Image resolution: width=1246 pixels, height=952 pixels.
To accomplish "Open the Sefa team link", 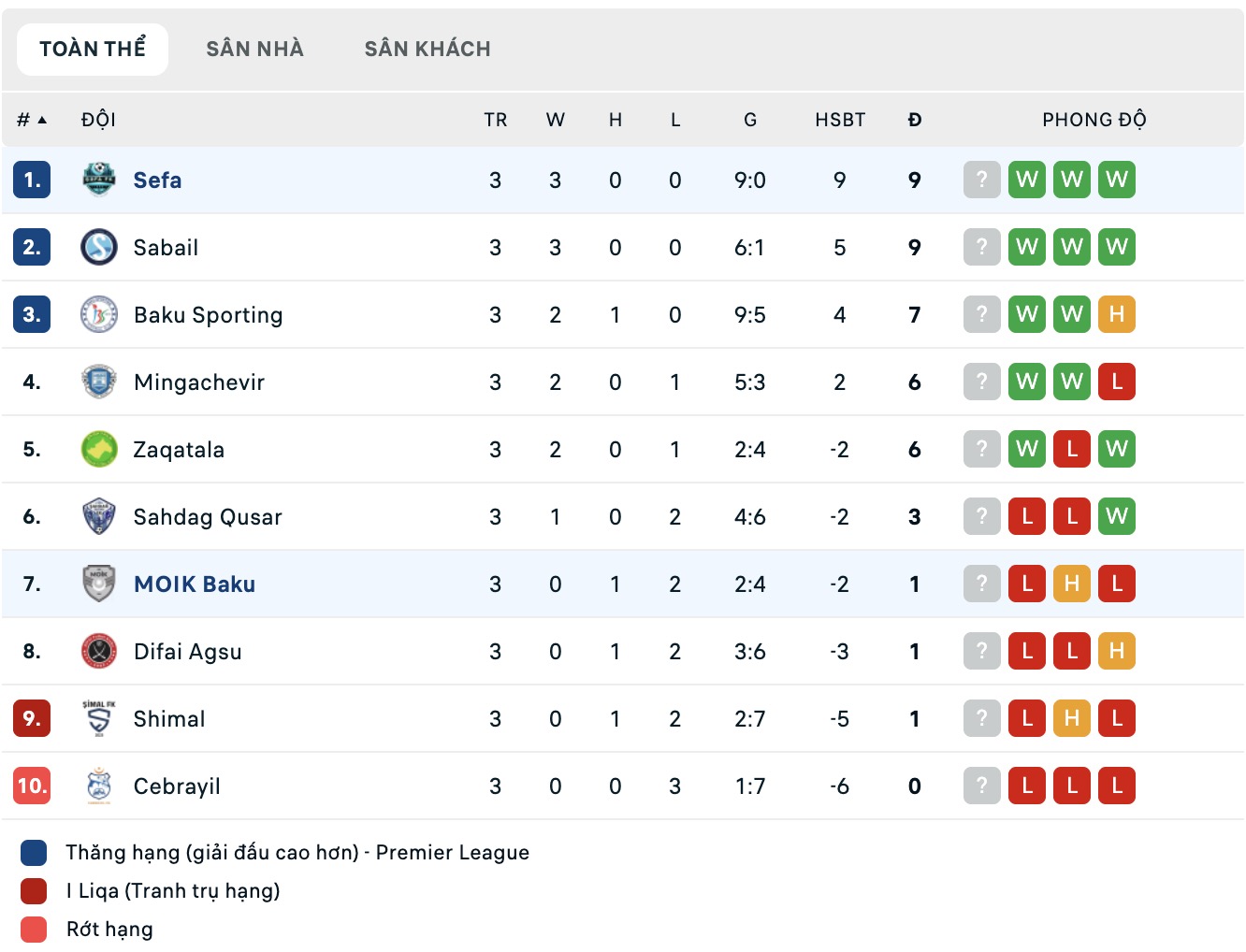I will [157, 180].
